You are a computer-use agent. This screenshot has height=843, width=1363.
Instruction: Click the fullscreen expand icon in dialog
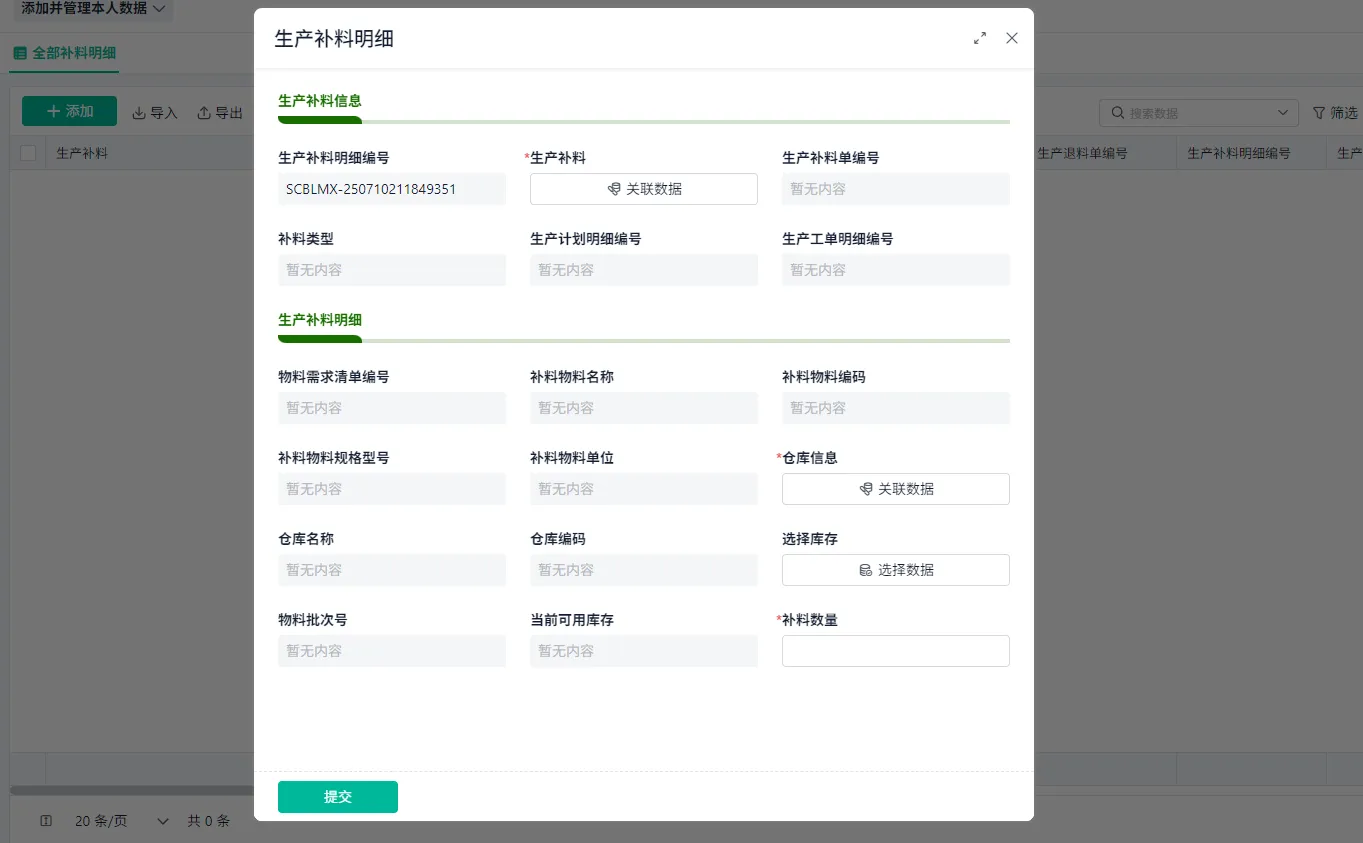click(x=980, y=38)
